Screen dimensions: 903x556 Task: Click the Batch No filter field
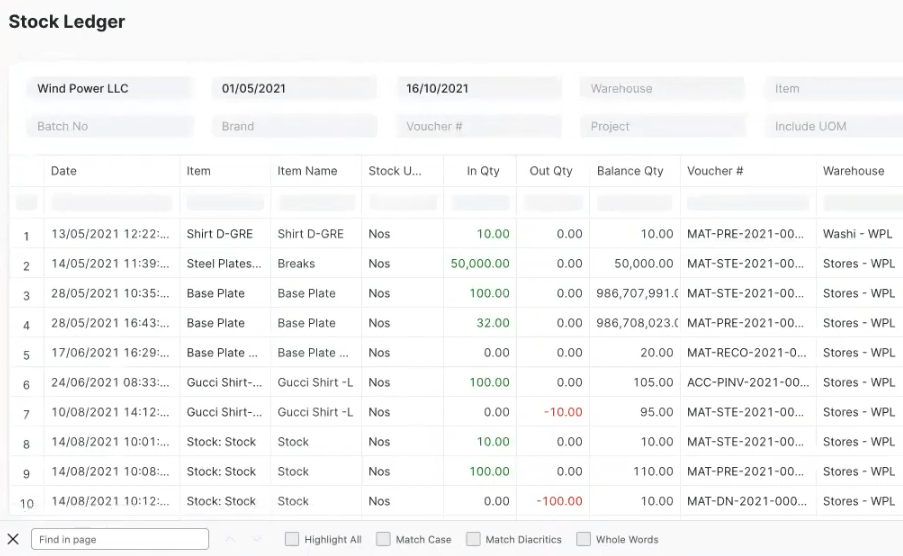(108, 126)
